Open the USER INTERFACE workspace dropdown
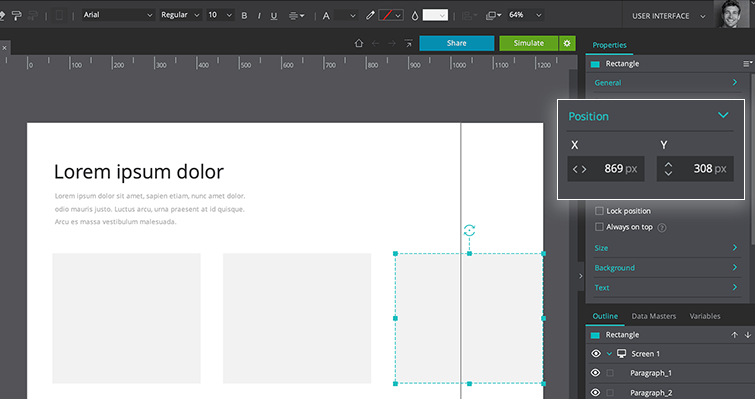 click(x=669, y=16)
